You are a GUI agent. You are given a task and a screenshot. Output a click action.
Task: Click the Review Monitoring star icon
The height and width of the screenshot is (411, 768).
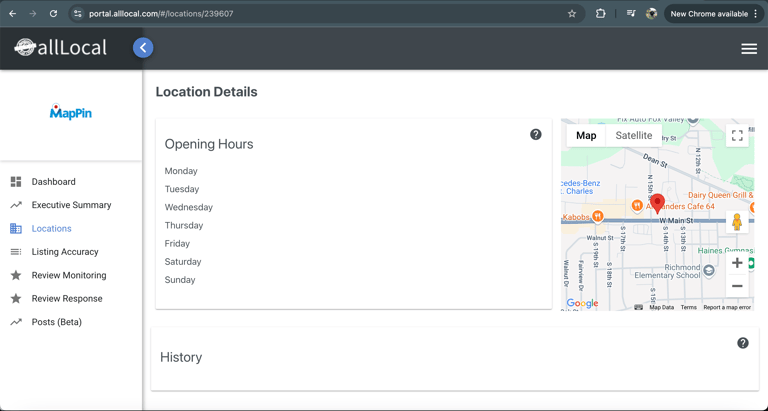[x=16, y=275]
